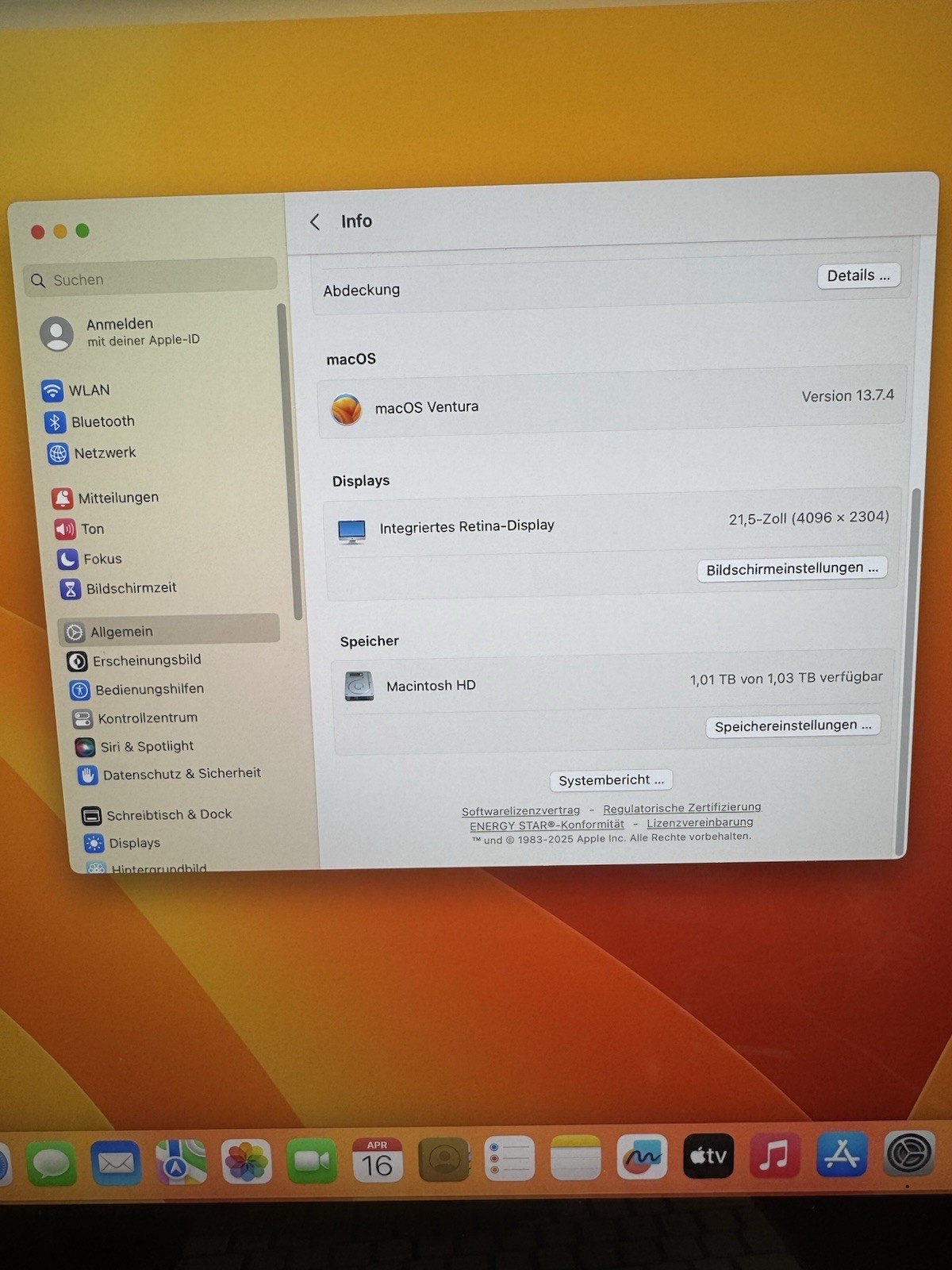Open Photos from the Dock
The image size is (952, 1270).
pos(246,1161)
